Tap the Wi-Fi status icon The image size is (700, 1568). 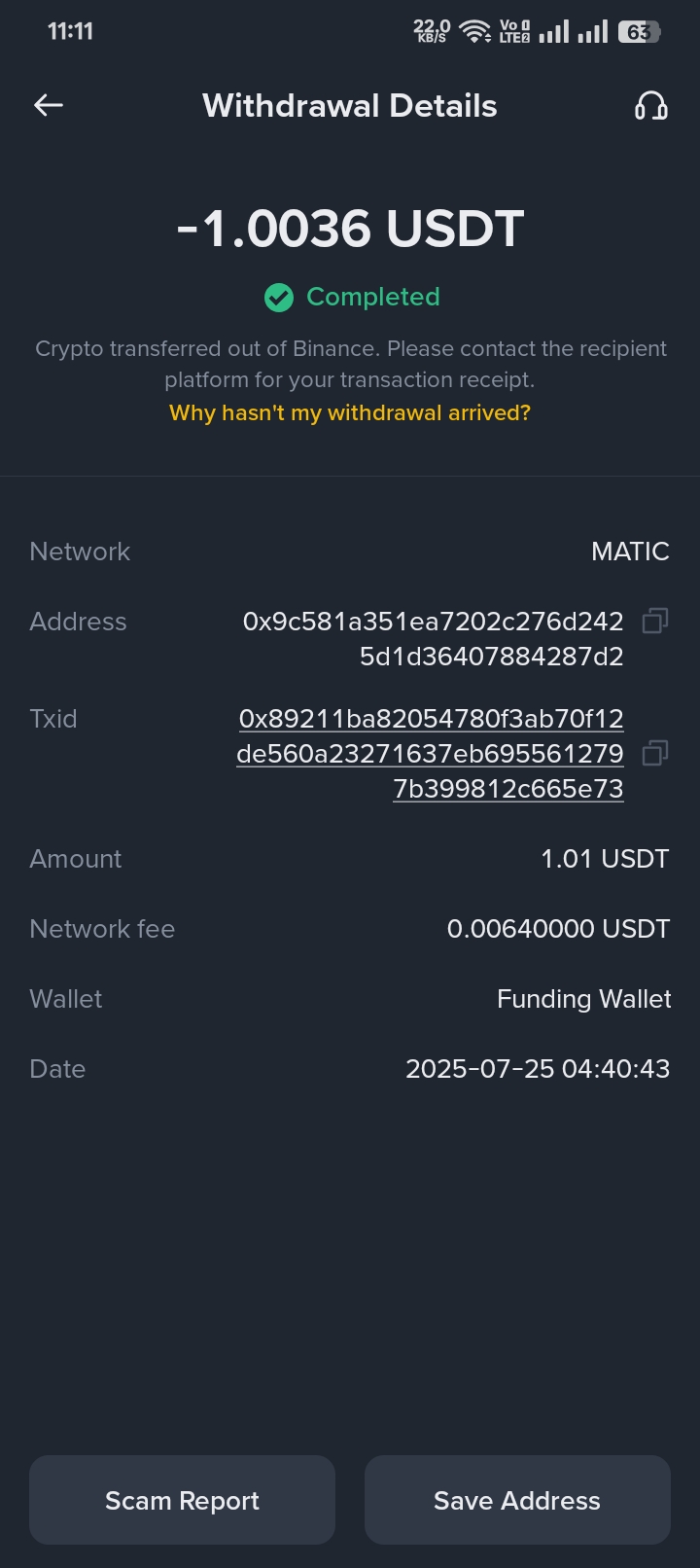474,31
